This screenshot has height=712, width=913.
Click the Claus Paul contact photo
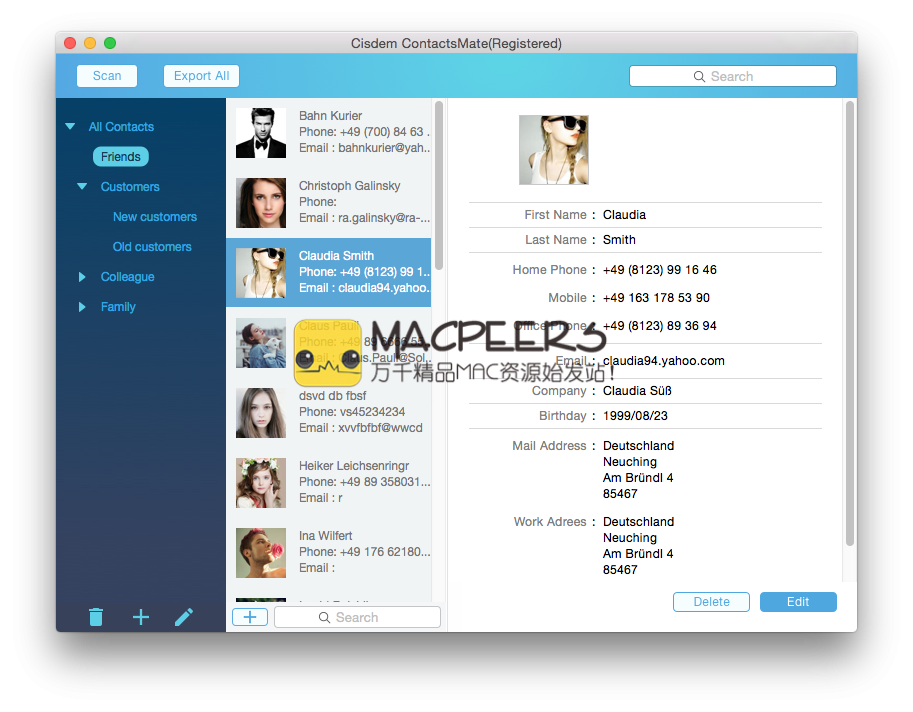pos(261,343)
